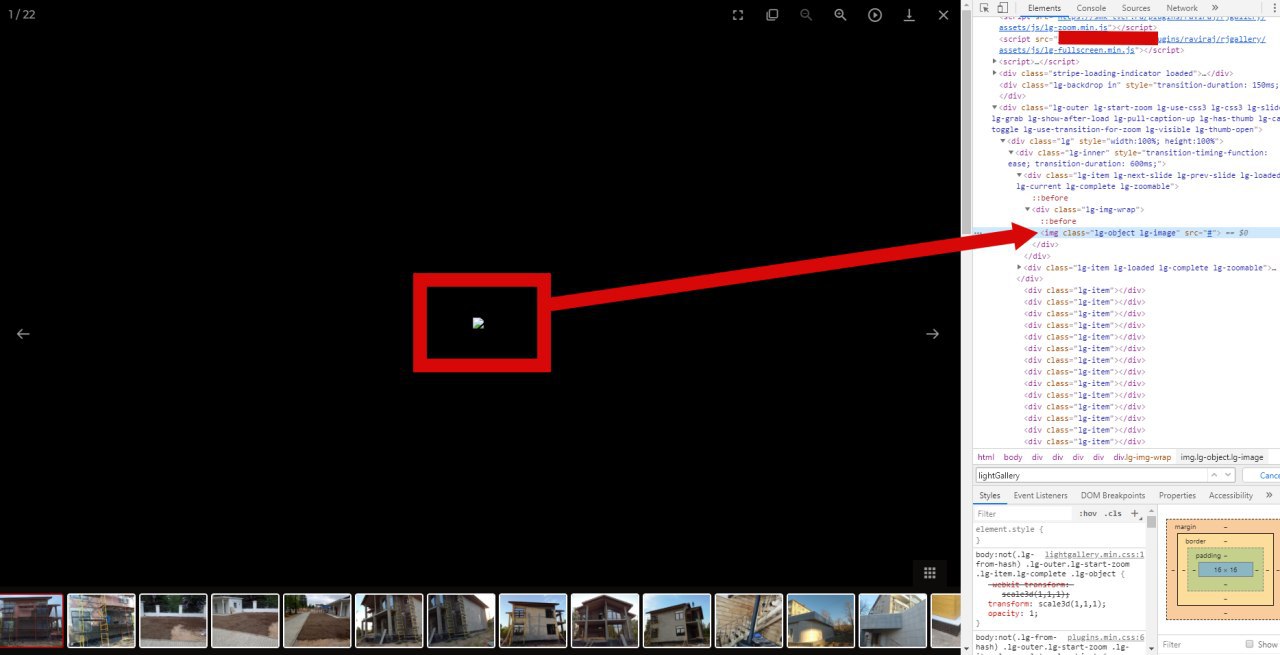
Task: Toggle the :hov element state panel
Action: click(1088, 514)
